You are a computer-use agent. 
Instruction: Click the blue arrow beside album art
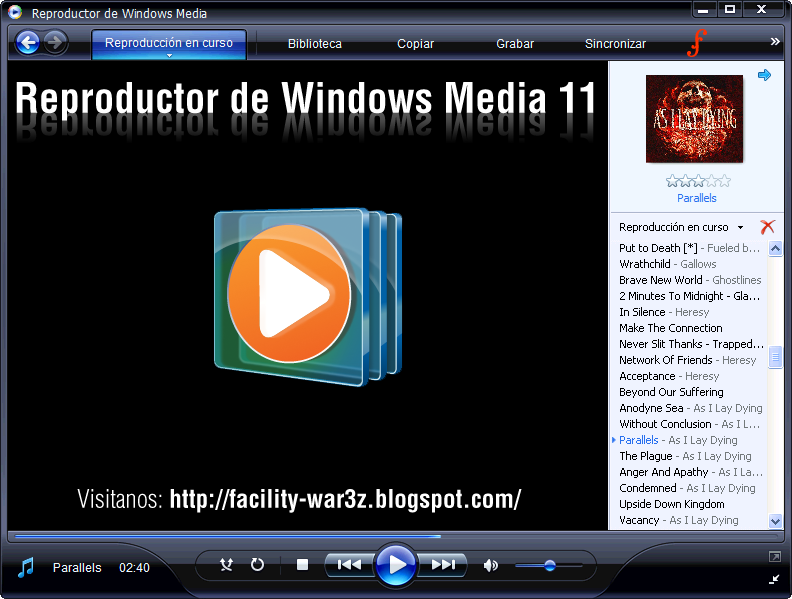[x=764, y=75]
